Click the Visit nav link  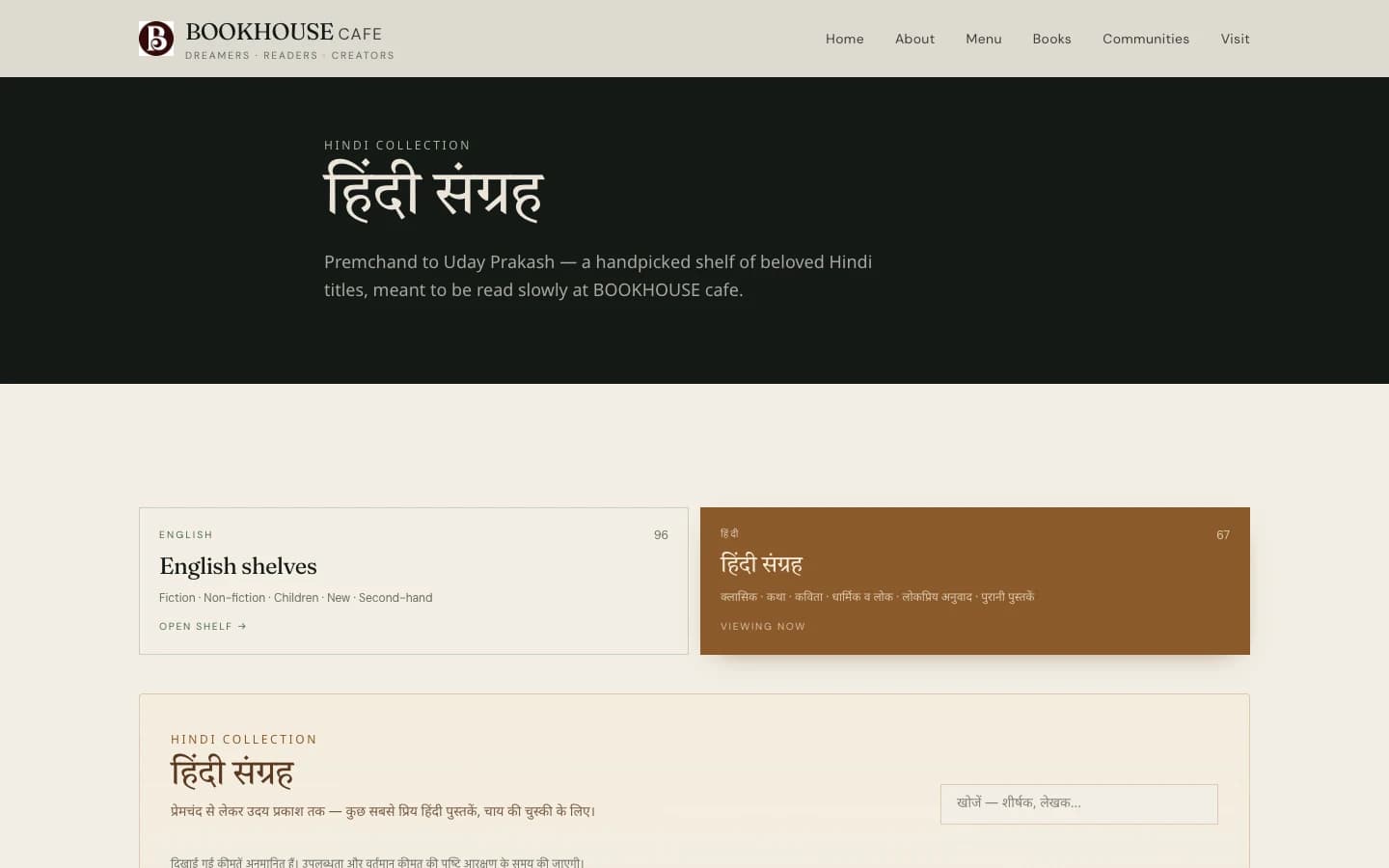[x=1235, y=39]
